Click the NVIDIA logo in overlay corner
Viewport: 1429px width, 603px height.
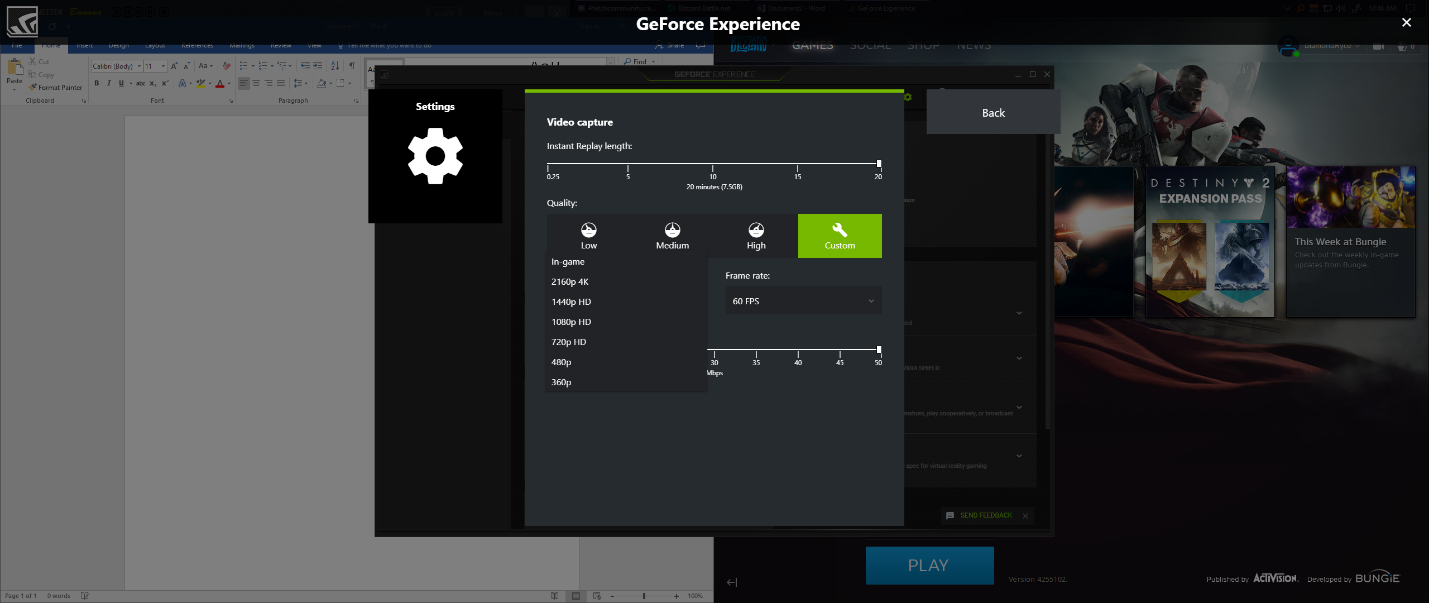[x=22, y=21]
